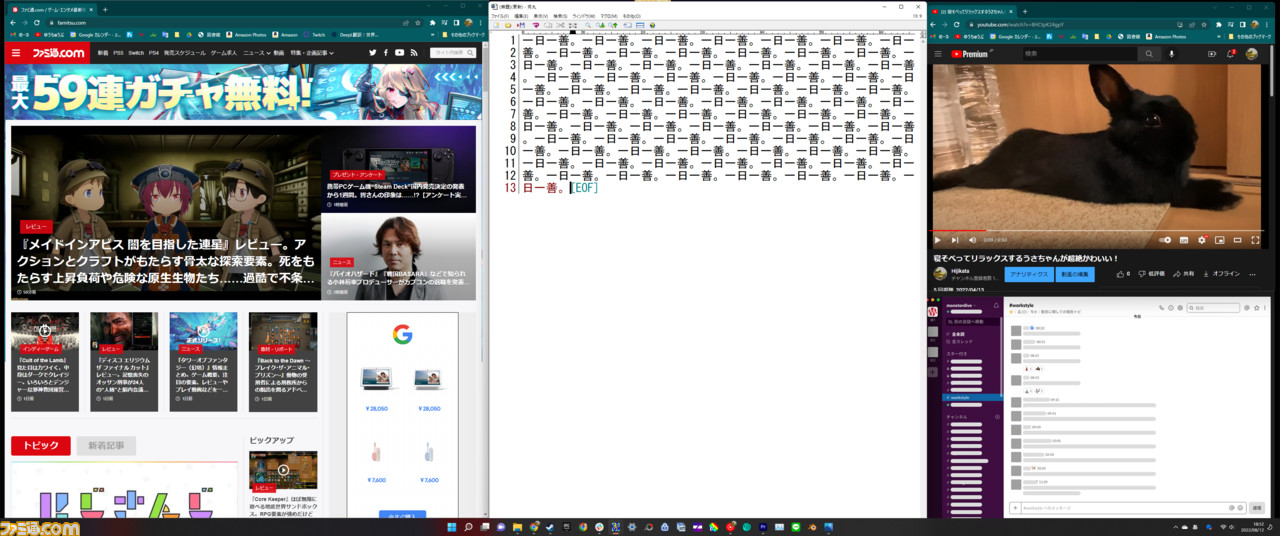
Task: Click the オフライン download button on YouTube
Action: coord(1221,274)
